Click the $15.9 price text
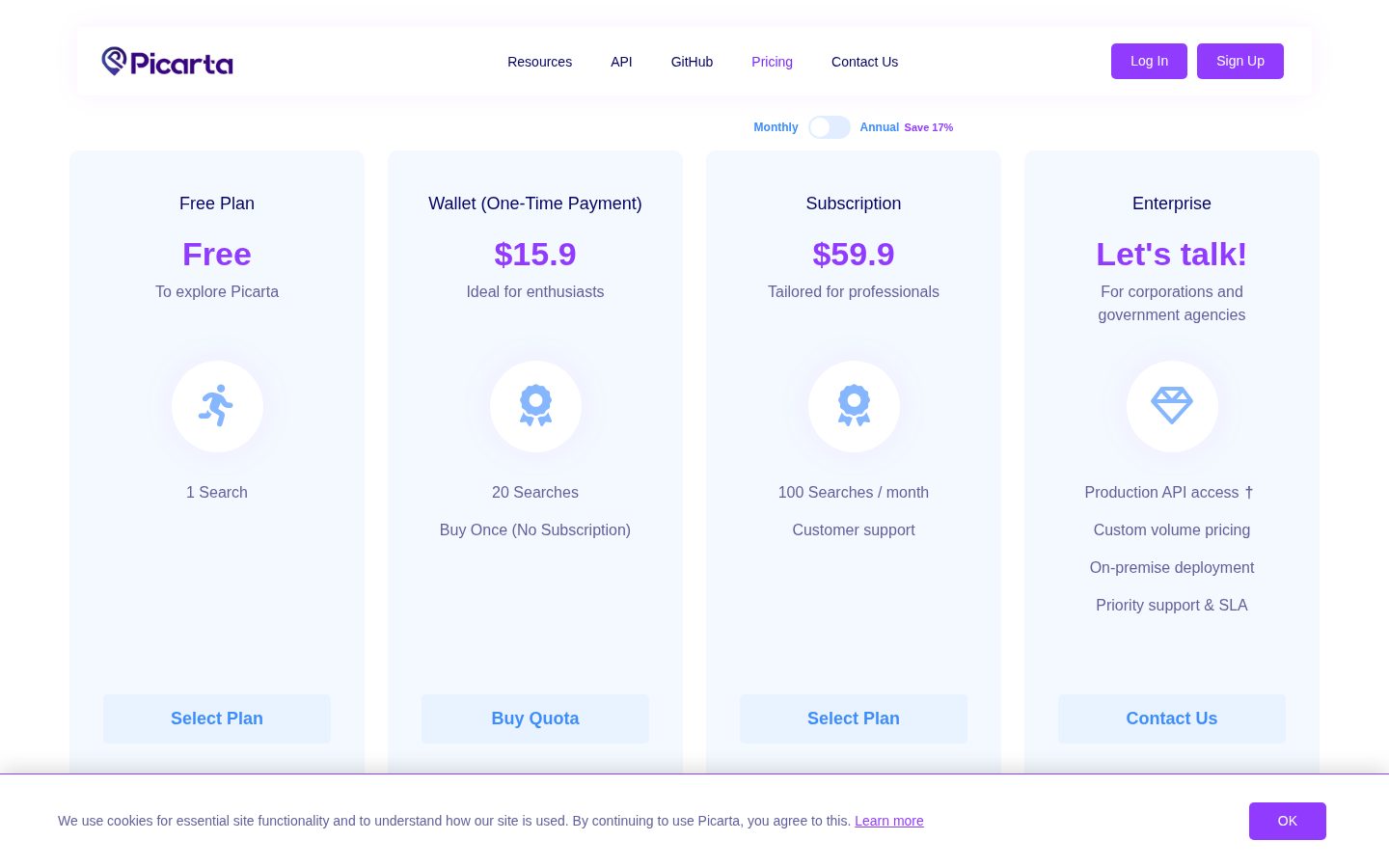1389x868 pixels. coord(535,255)
